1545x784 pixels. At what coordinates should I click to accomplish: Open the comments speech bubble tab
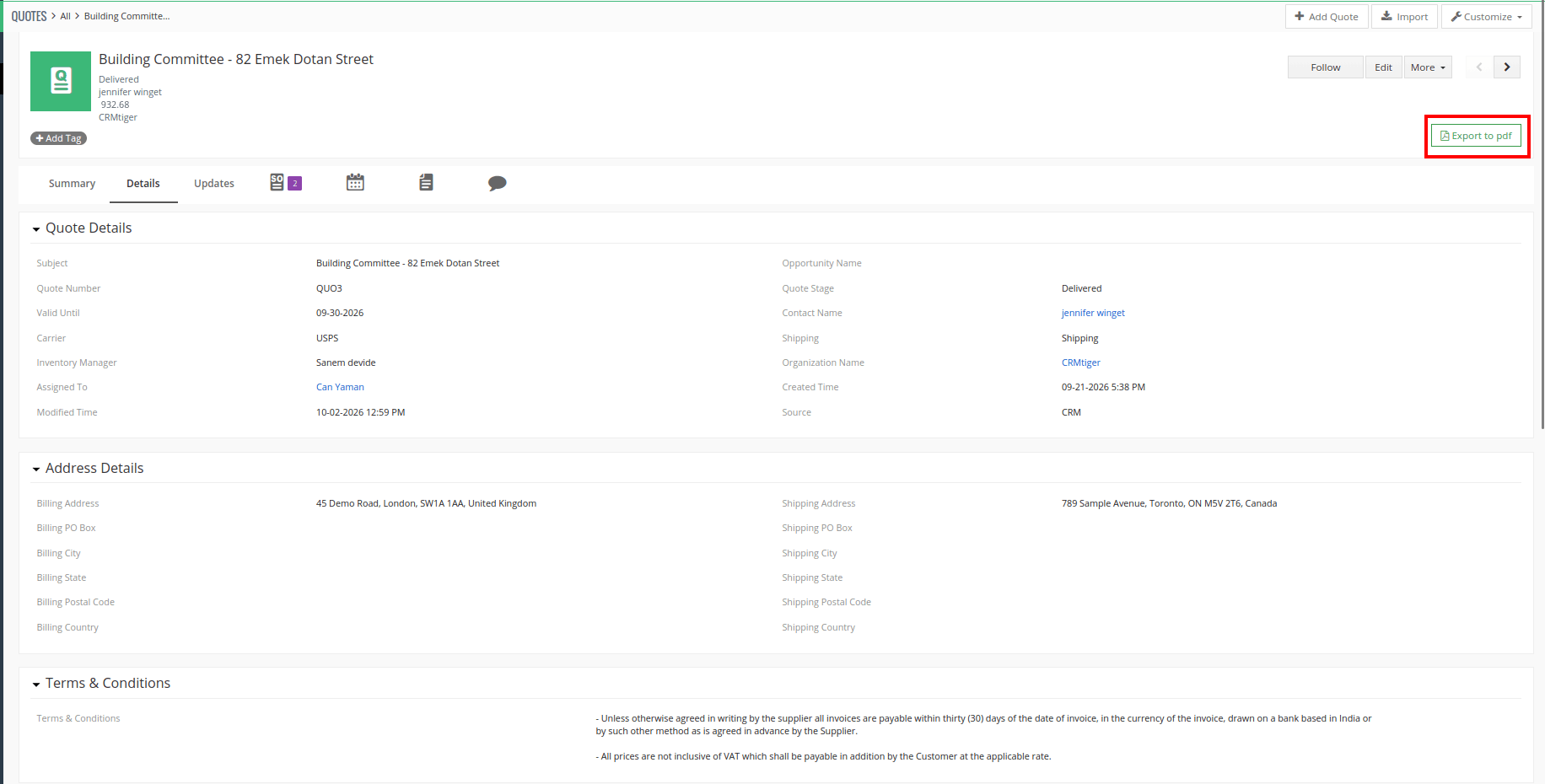click(497, 183)
